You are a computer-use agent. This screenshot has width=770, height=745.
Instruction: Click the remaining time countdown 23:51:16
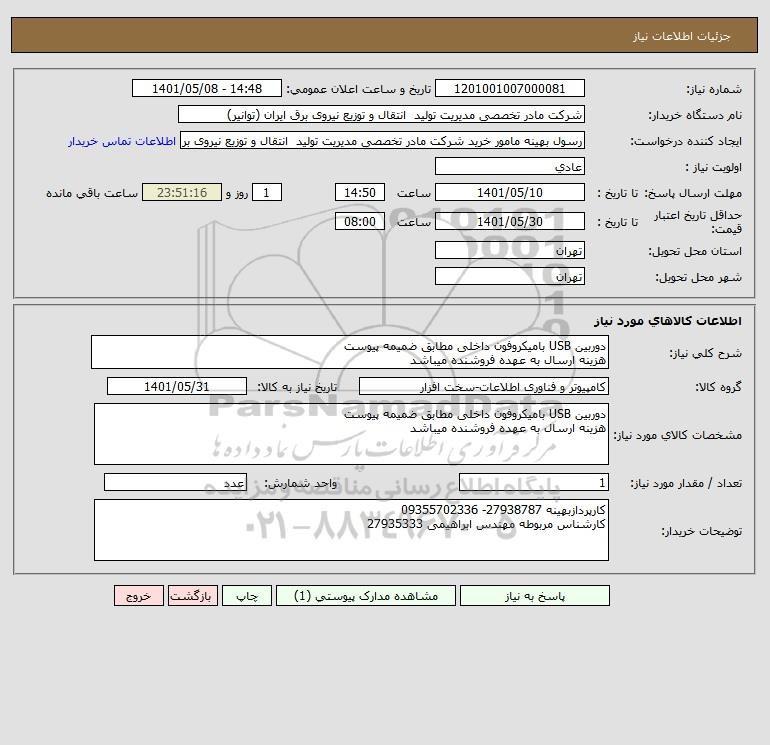tap(182, 193)
